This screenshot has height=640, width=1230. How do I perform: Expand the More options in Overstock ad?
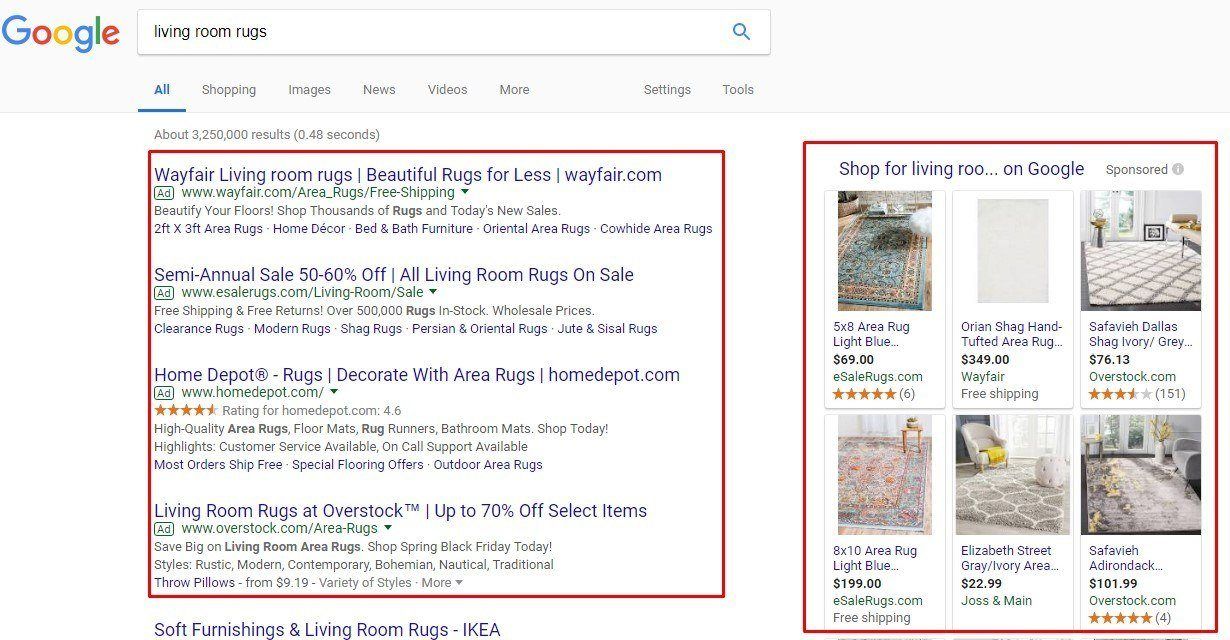442,582
